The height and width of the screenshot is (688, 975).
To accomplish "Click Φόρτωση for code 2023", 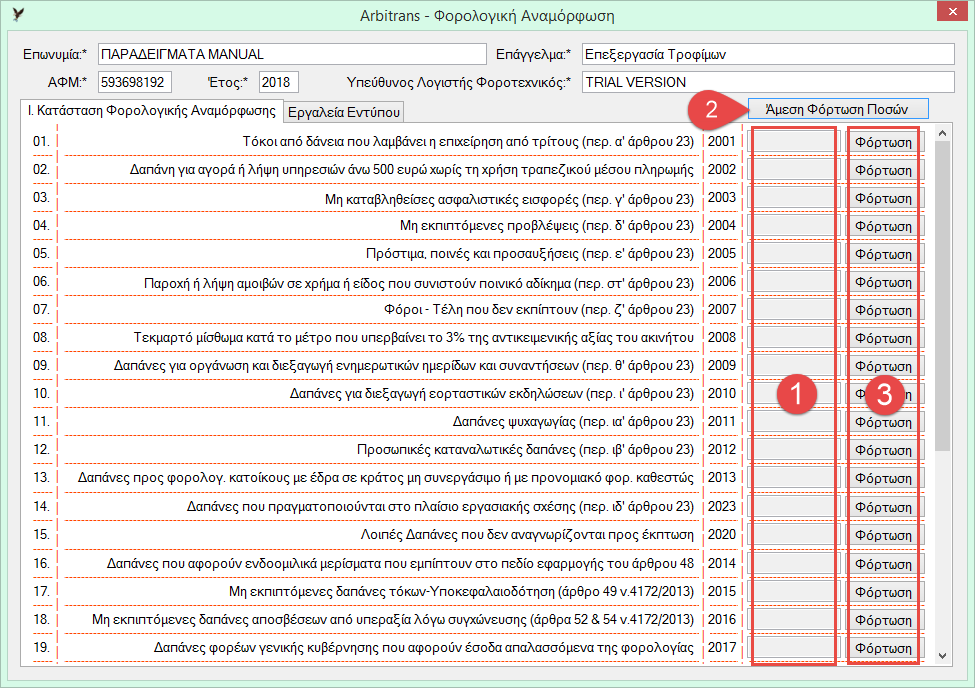I will [x=883, y=507].
